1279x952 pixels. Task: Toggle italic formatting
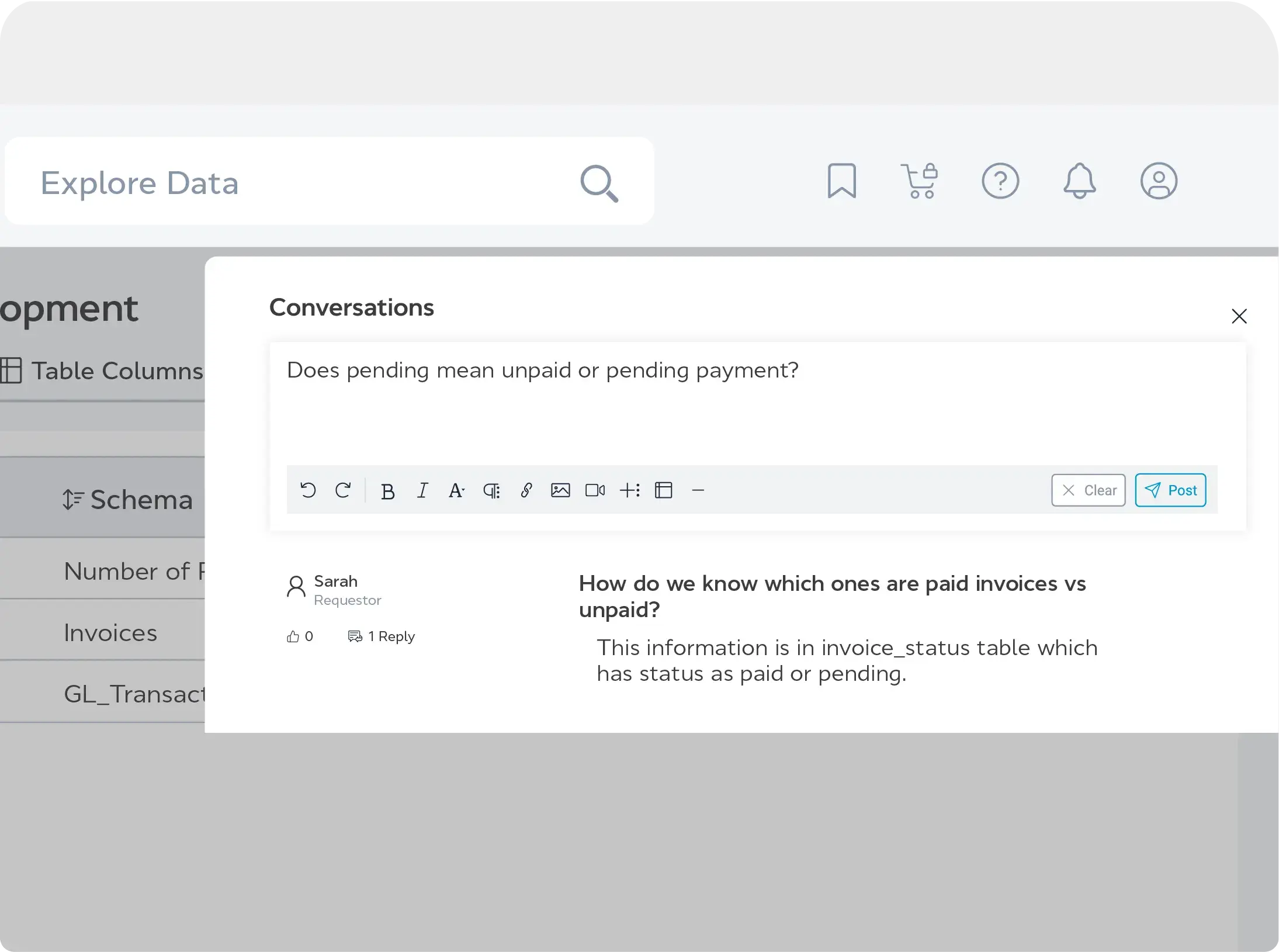pos(422,490)
